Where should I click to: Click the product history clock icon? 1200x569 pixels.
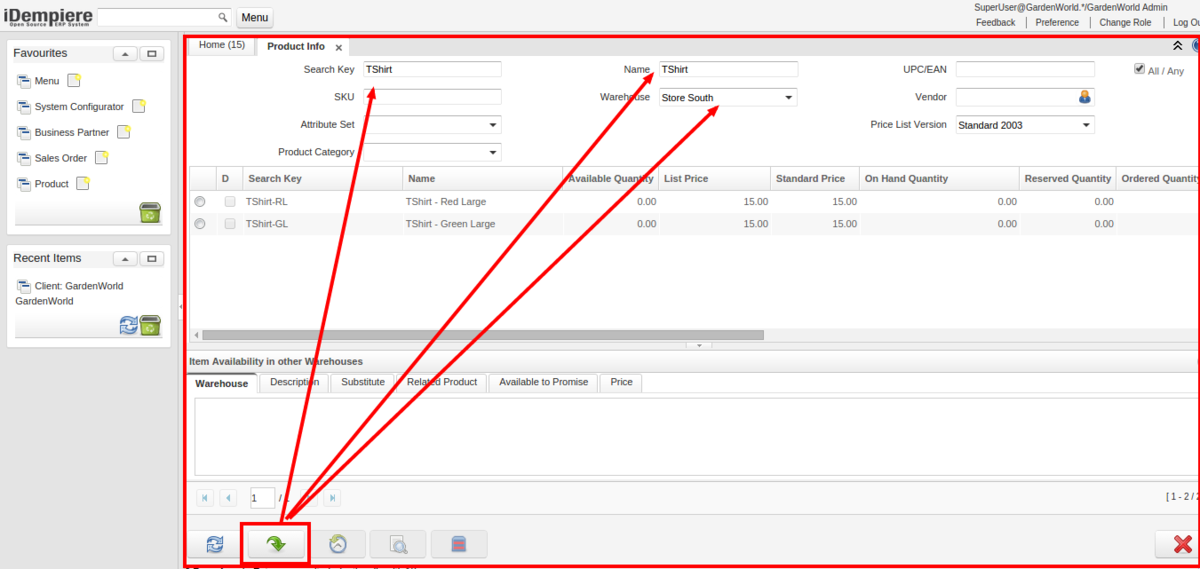[338, 544]
